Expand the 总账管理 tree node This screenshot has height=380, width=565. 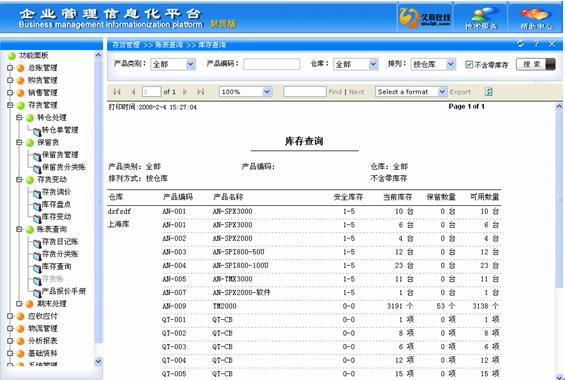tap(10, 68)
